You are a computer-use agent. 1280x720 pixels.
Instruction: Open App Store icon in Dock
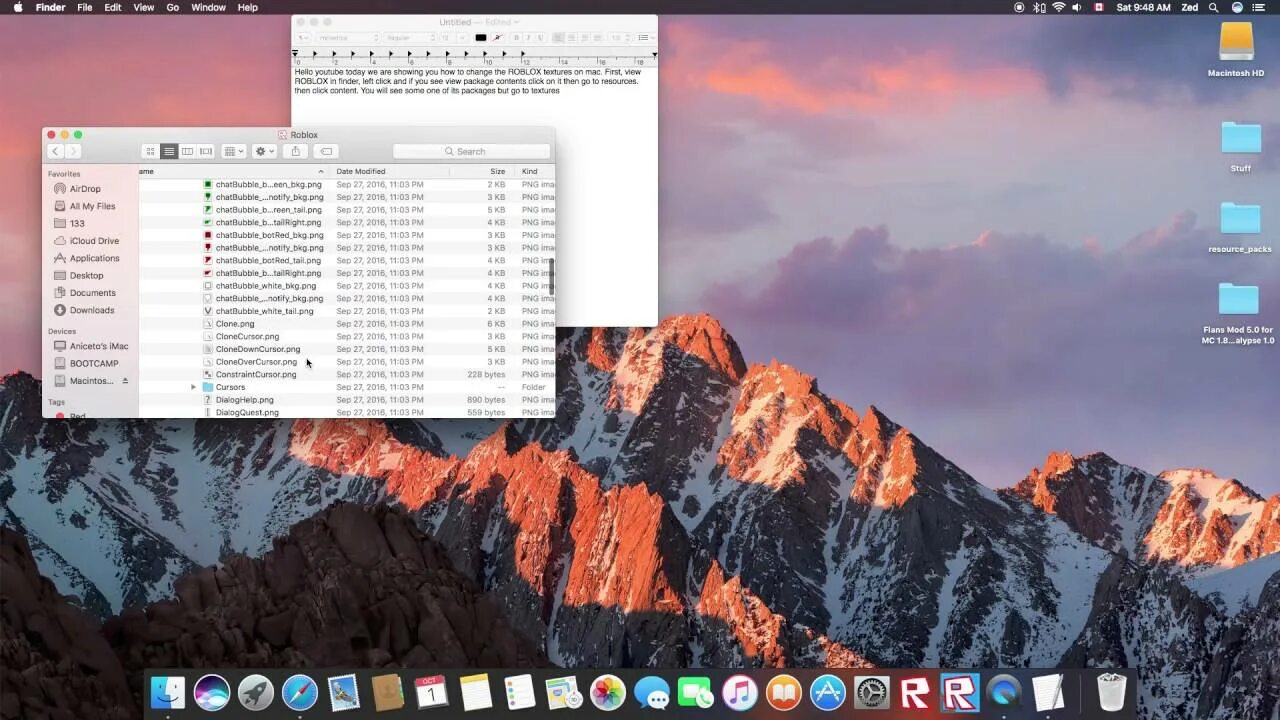[x=828, y=692]
